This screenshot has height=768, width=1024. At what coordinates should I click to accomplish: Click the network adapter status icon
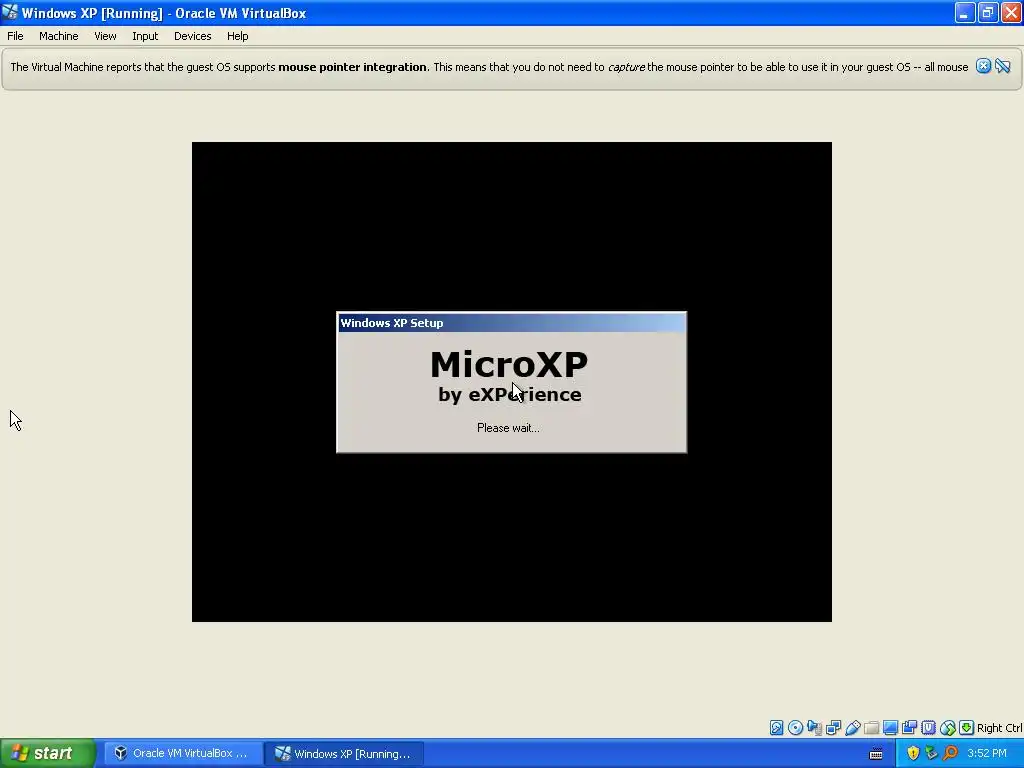point(833,728)
